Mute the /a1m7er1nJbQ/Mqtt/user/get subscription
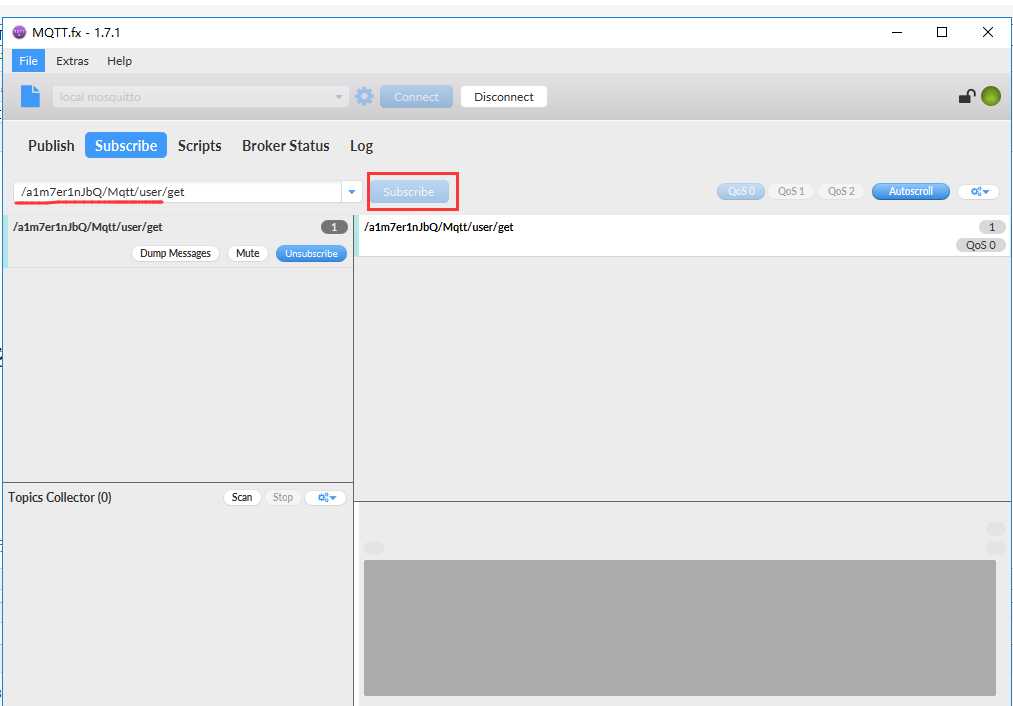 tap(247, 253)
